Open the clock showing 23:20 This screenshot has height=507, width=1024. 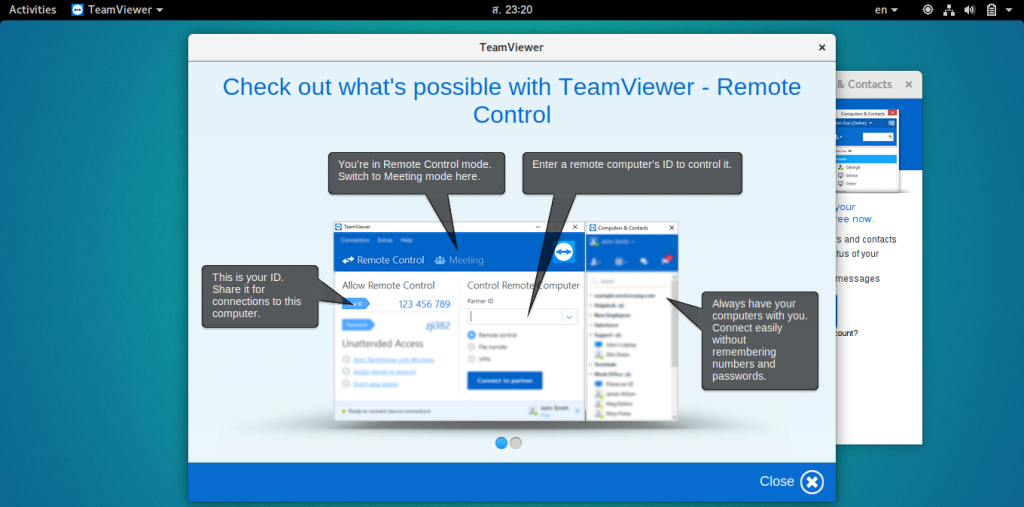[x=512, y=10]
